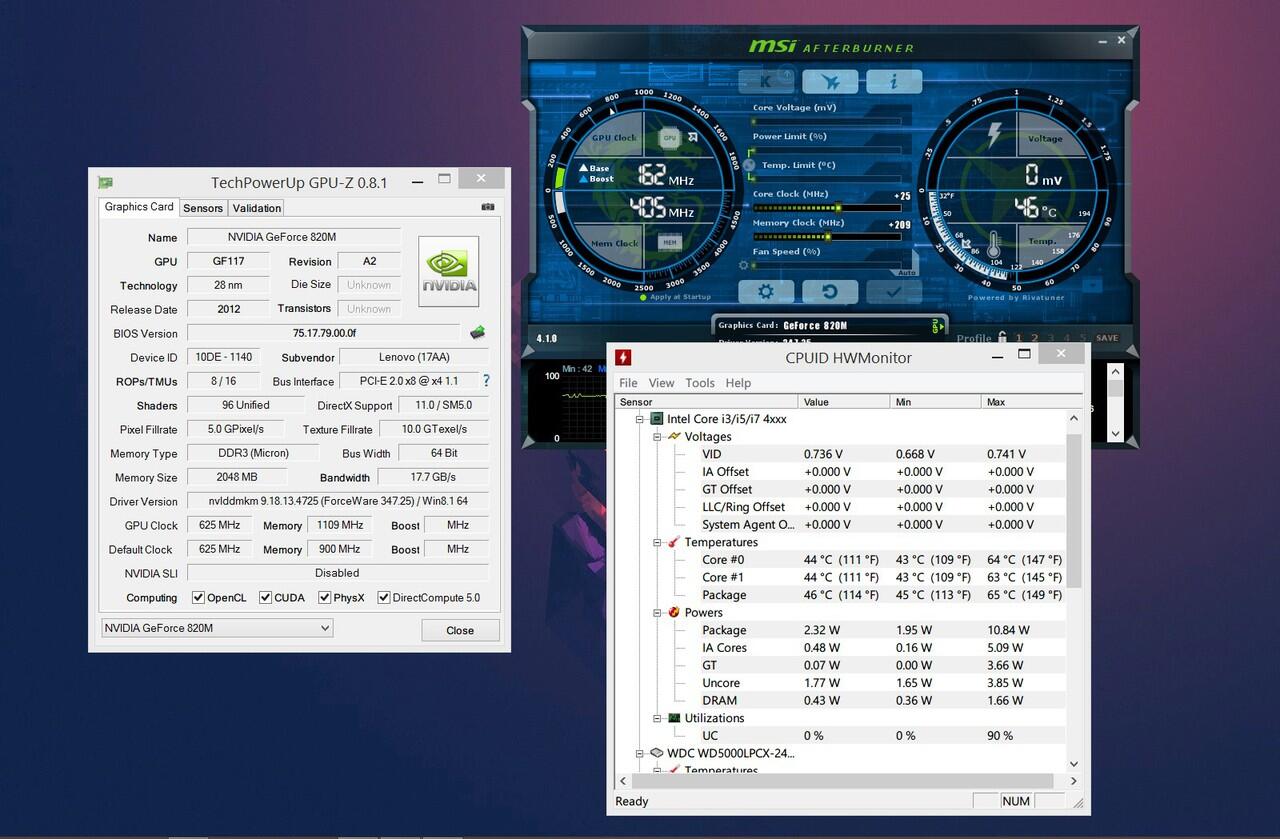
Task: Click the airplane icon button in Afterburner
Action: pos(830,81)
